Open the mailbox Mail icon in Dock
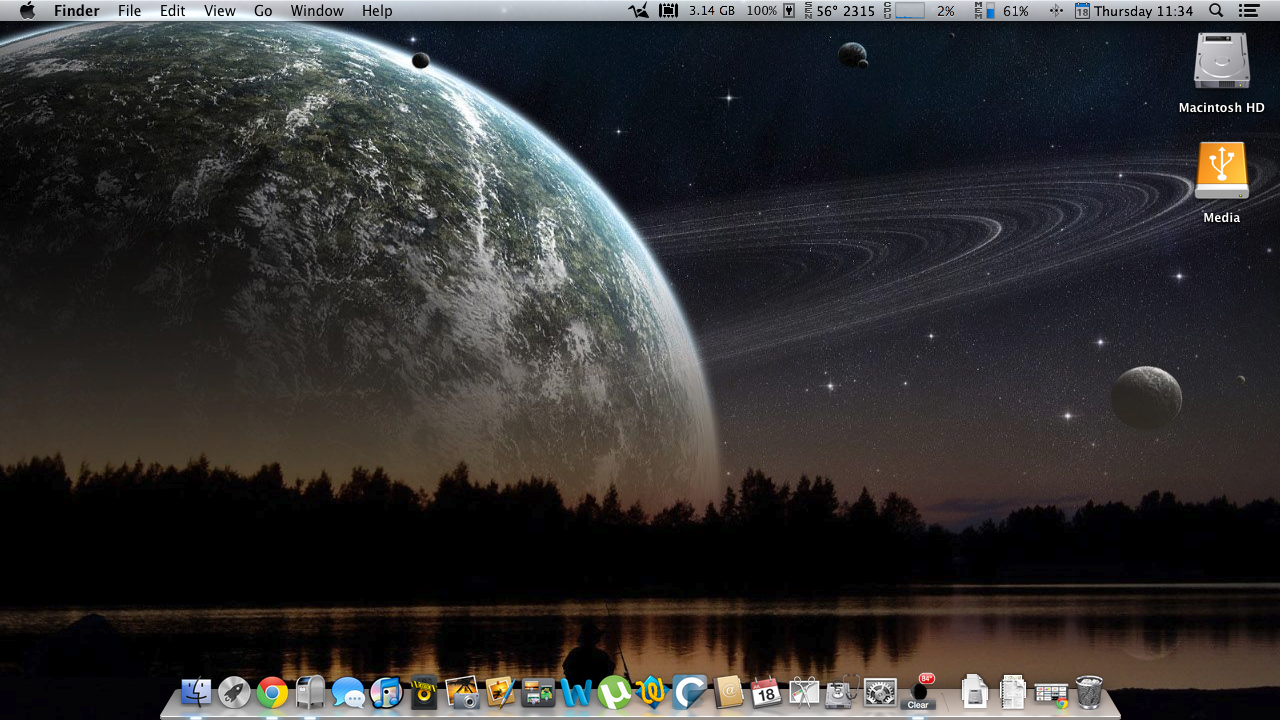 [x=310, y=692]
